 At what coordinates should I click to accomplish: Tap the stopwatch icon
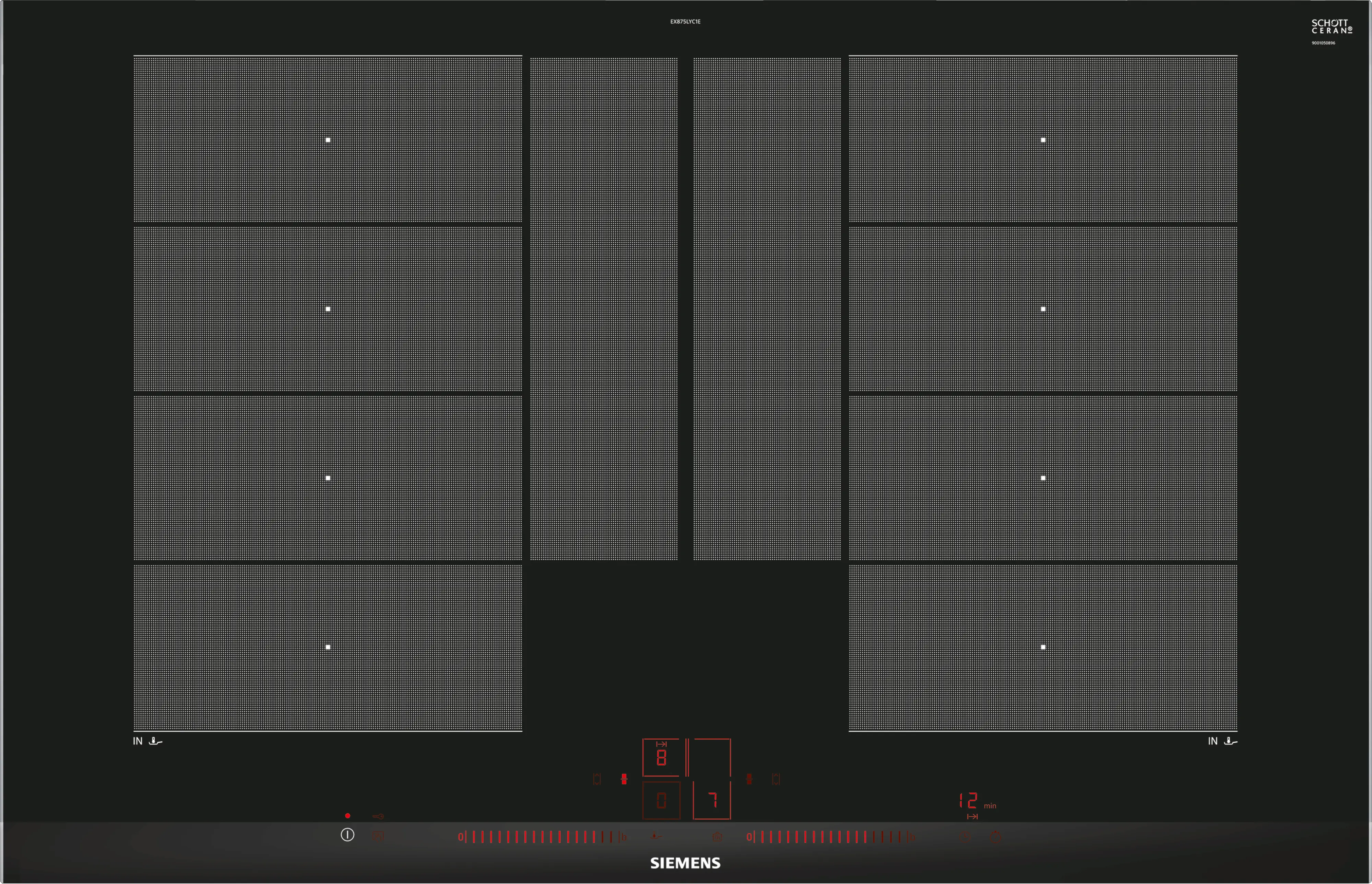point(996,837)
